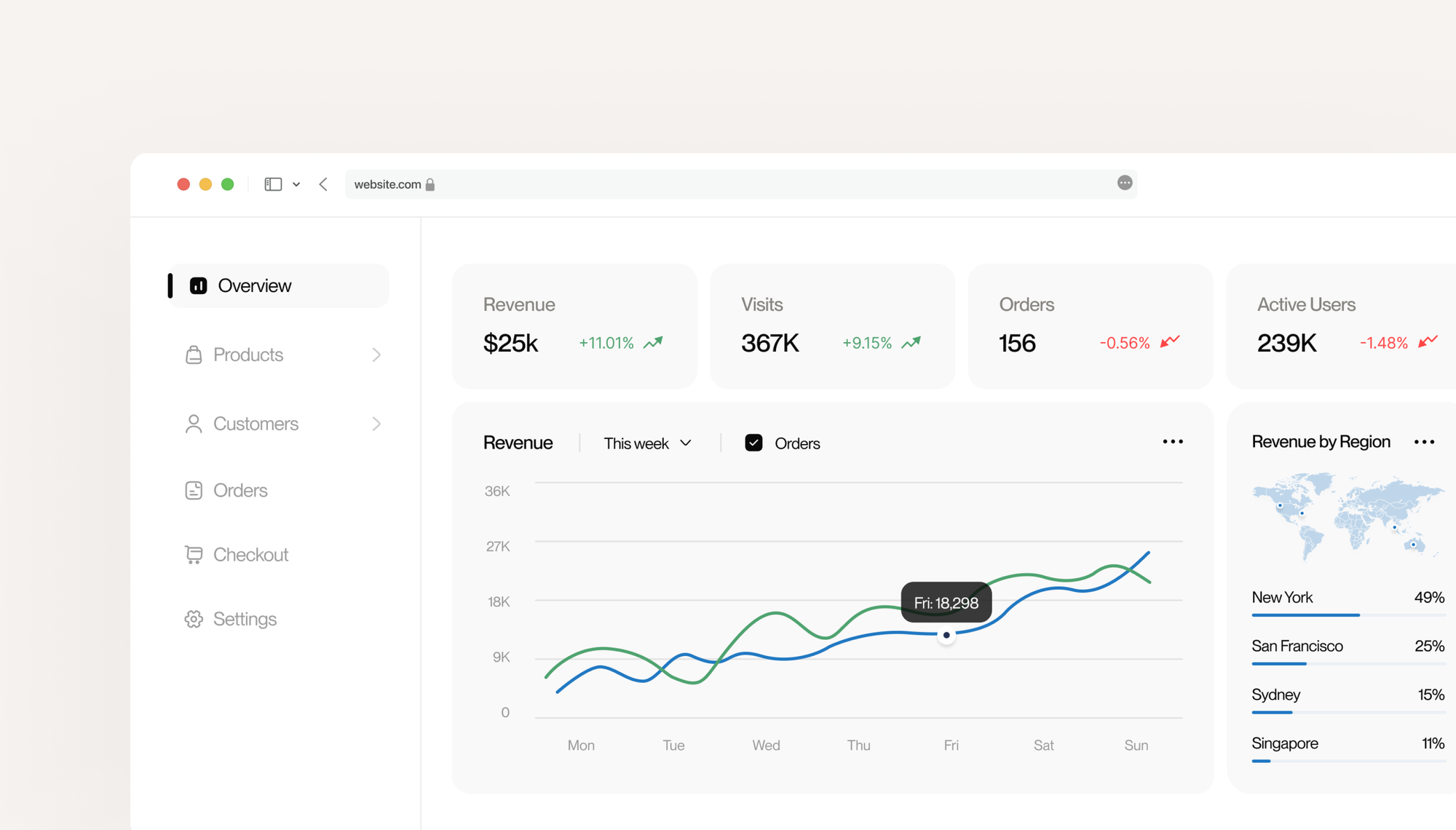Click the green maximize window button

[227, 184]
